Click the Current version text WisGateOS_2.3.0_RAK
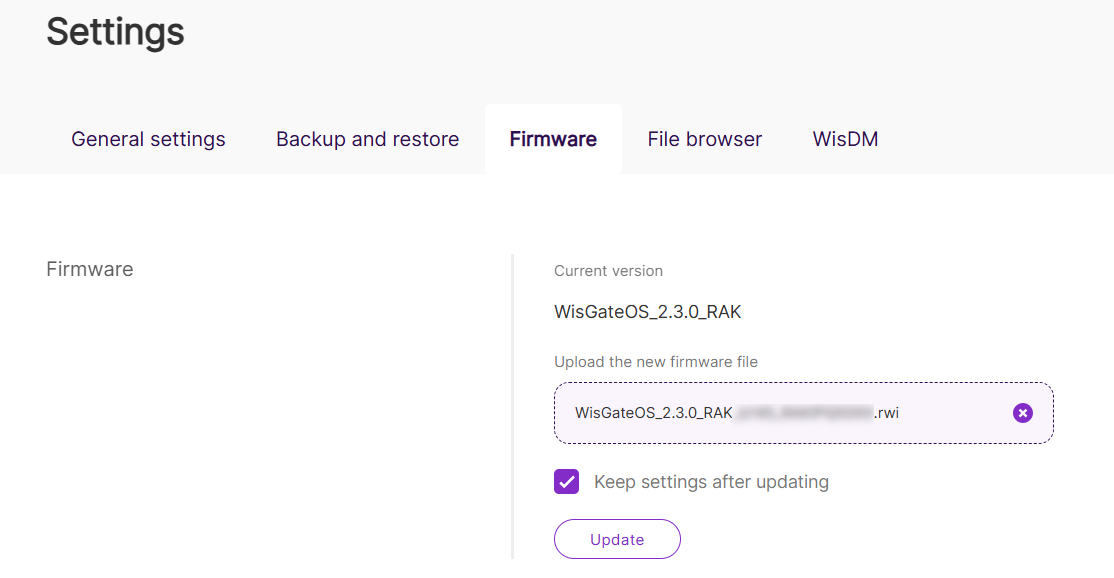1114x578 pixels. point(648,311)
